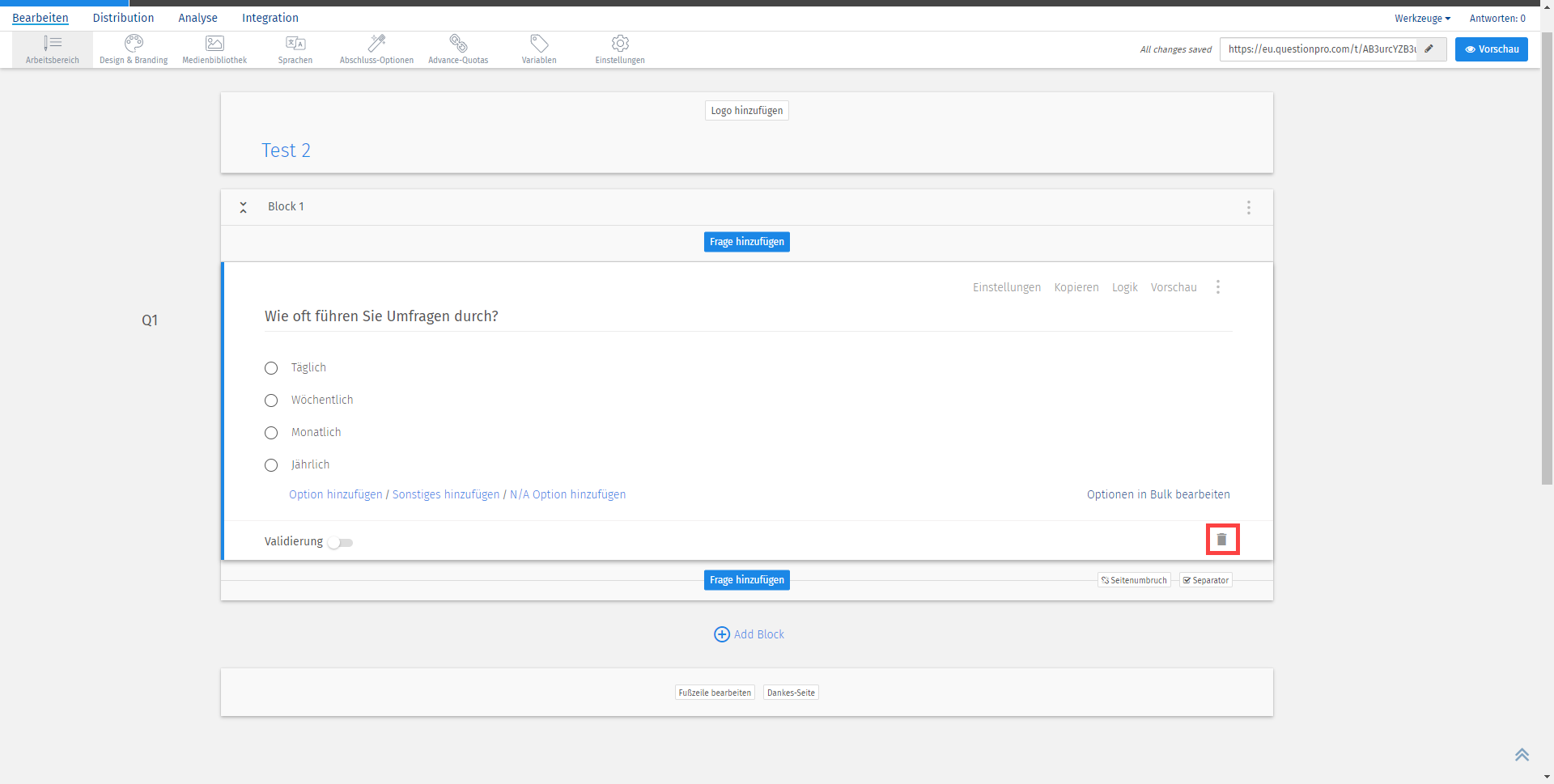Open the Werkzeuge dropdown
The width and height of the screenshot is (1554, 784).
[x=1422, y=18]
